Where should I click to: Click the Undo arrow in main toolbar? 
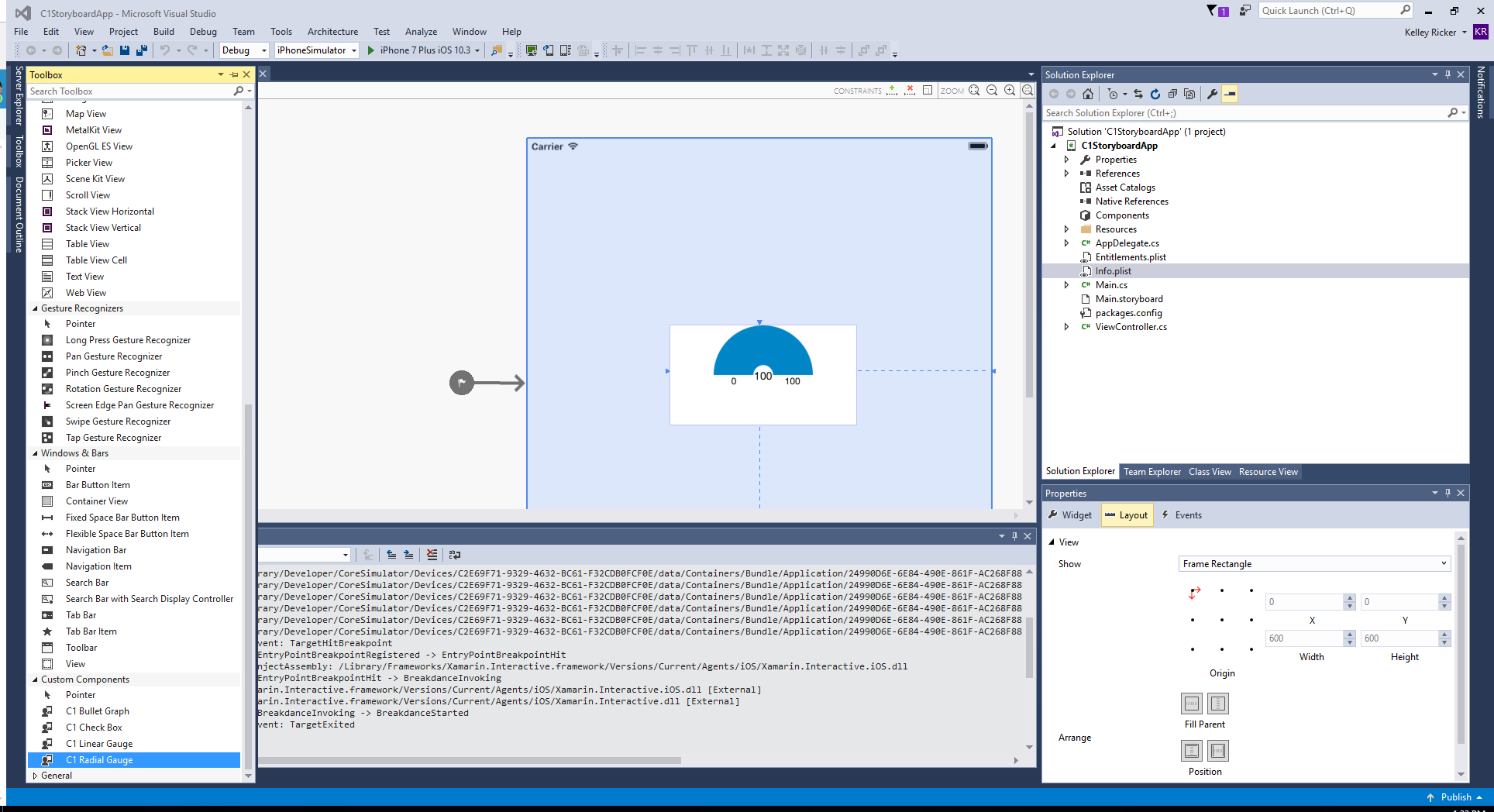164,50
